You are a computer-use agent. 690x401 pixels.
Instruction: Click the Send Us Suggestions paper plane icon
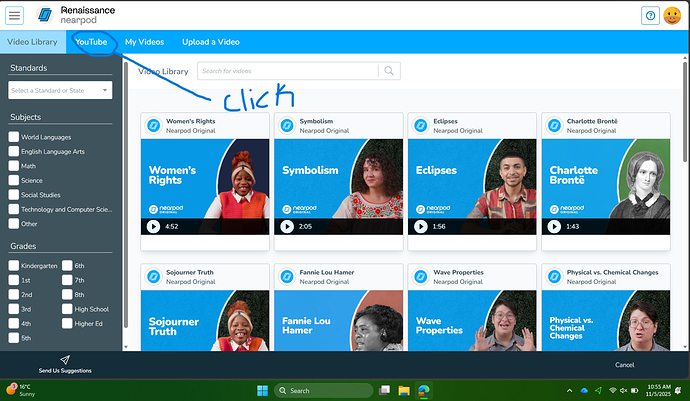point(65,360)
